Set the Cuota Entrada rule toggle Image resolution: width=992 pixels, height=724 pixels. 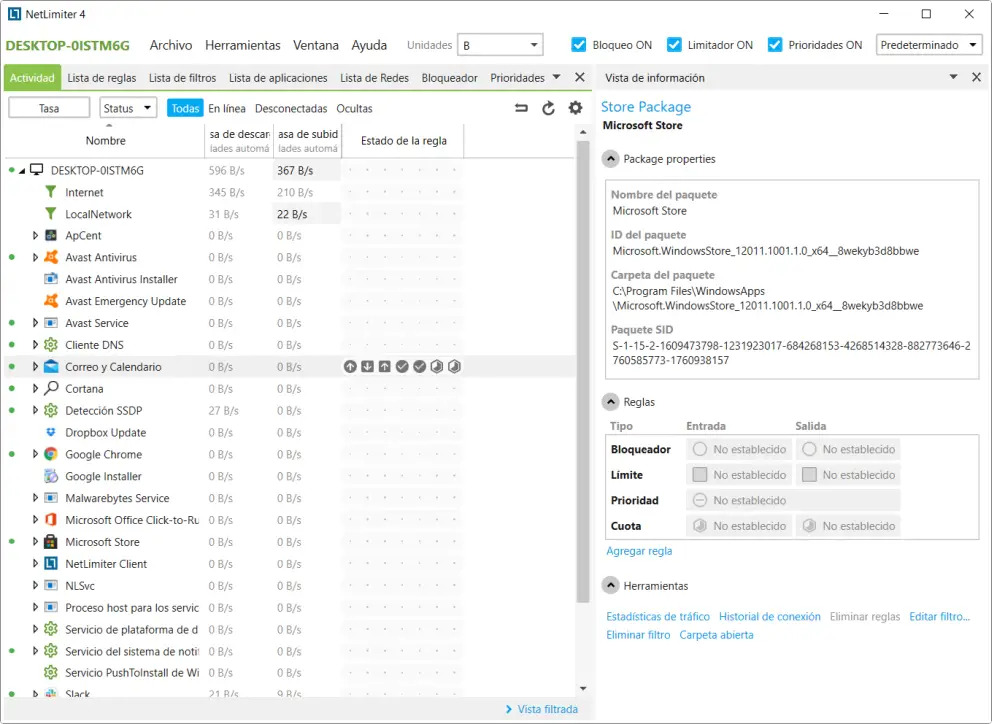pos(700,525)
